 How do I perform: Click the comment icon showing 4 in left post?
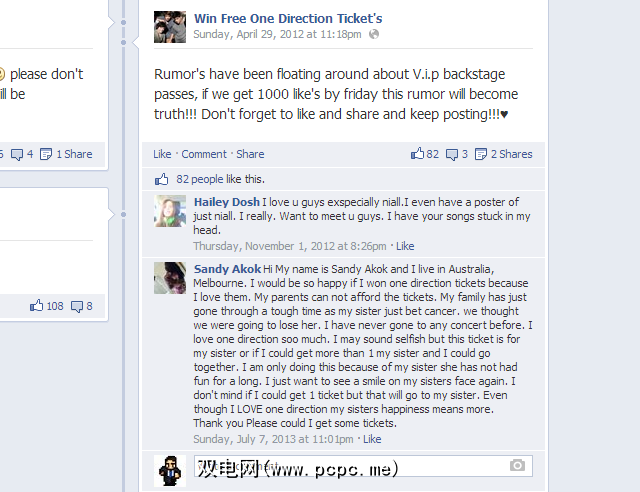coord(17,154)
